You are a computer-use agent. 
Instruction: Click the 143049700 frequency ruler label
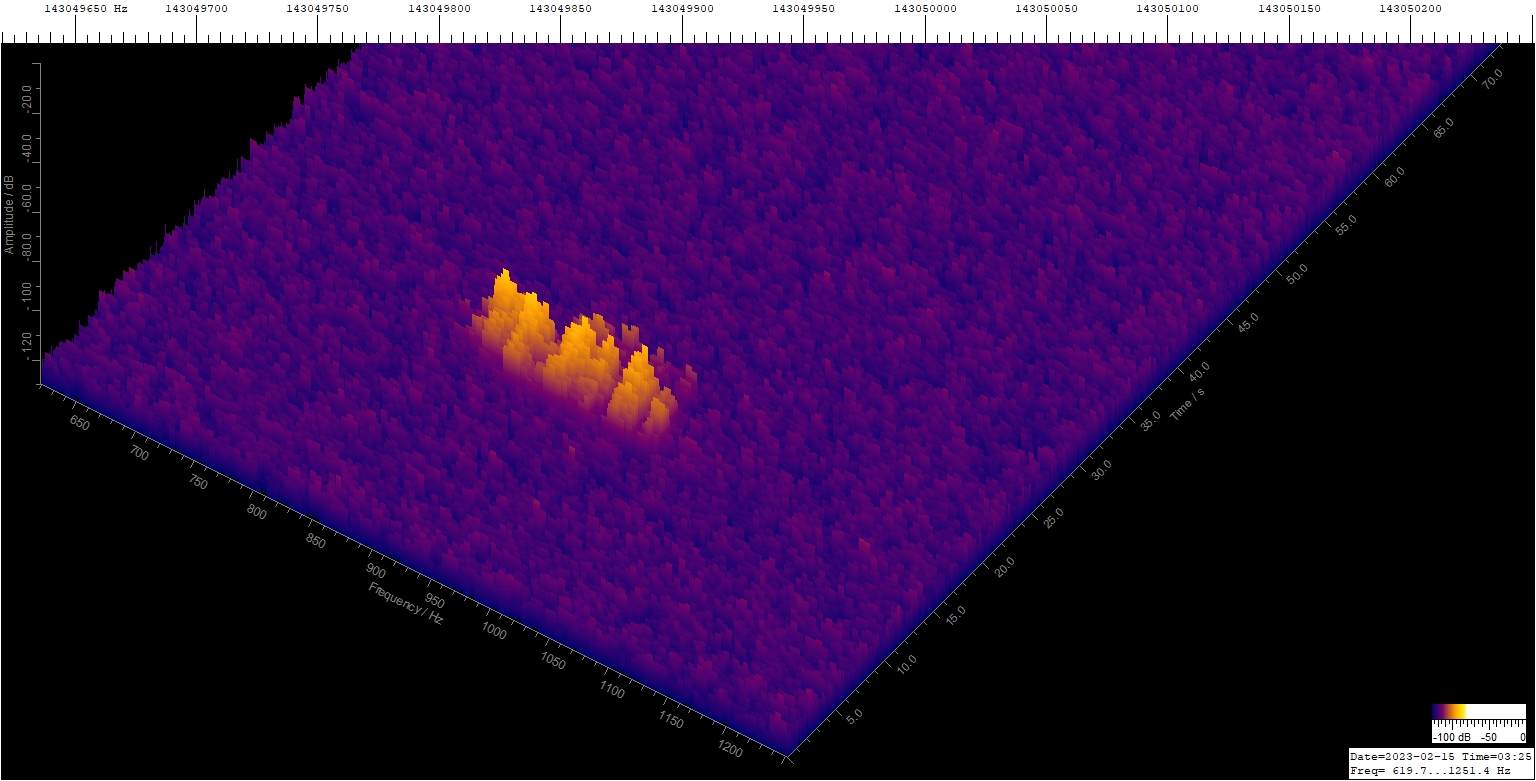(x=196, y=9)
